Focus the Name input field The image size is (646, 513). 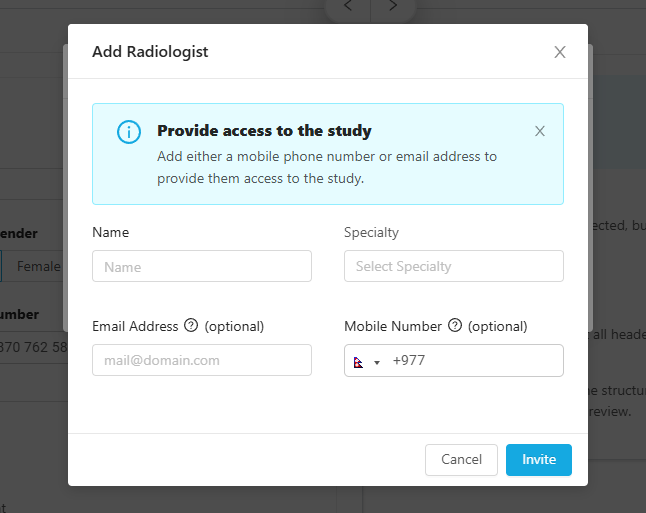pos(202,266)
